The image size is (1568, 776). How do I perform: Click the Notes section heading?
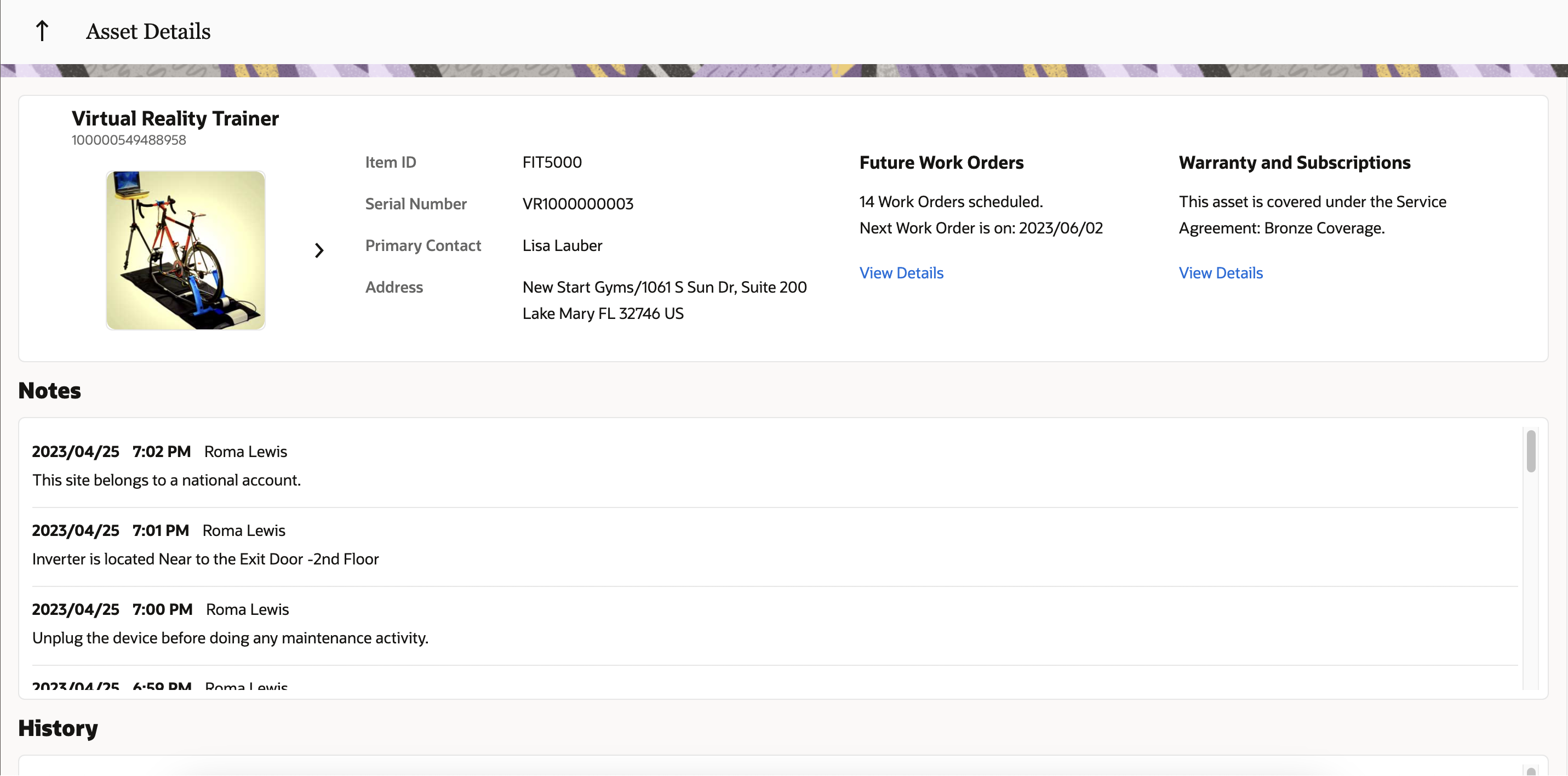pyautogui.click(x=49, y=390)
